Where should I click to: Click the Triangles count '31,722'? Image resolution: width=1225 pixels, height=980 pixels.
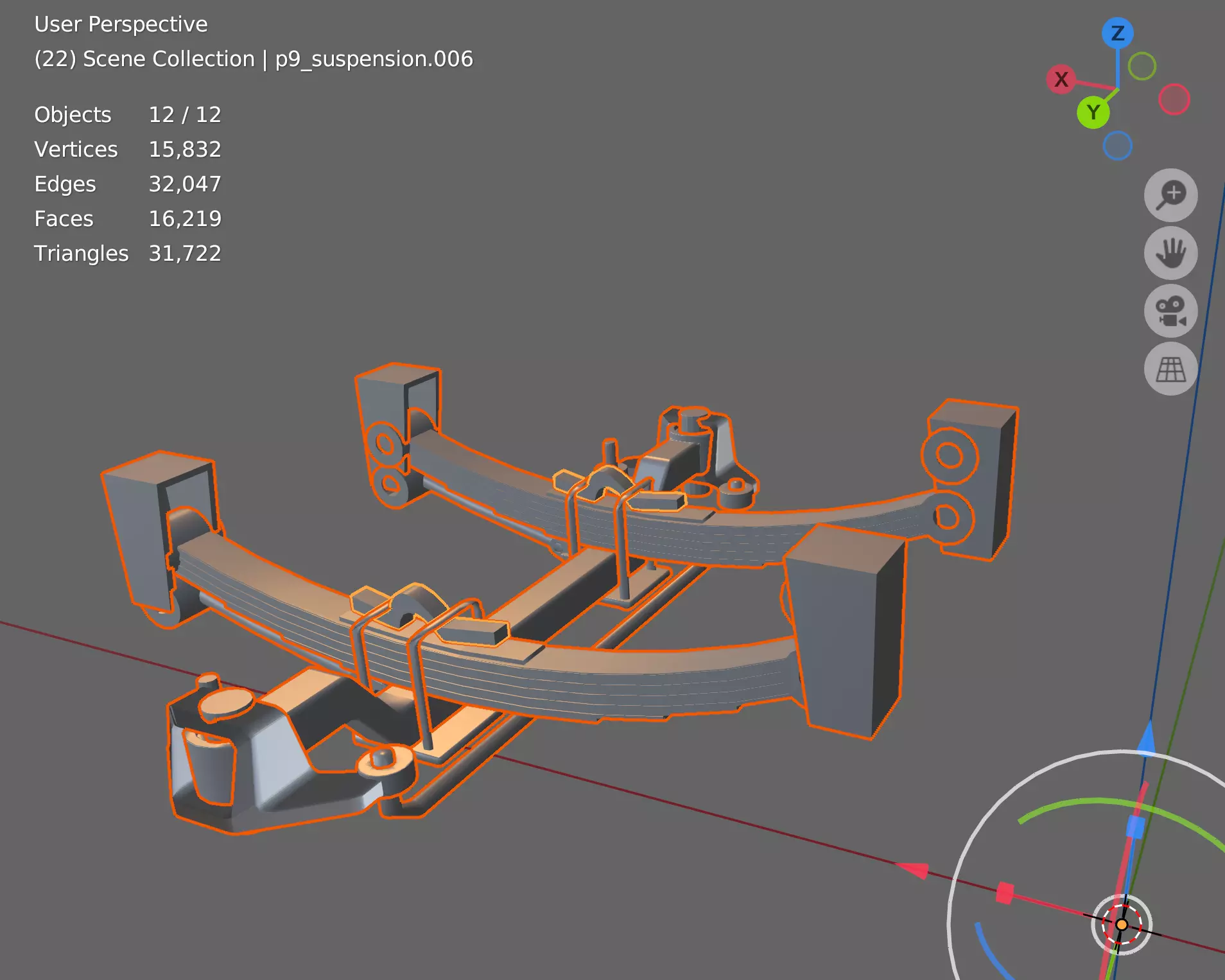coord(185,253)
